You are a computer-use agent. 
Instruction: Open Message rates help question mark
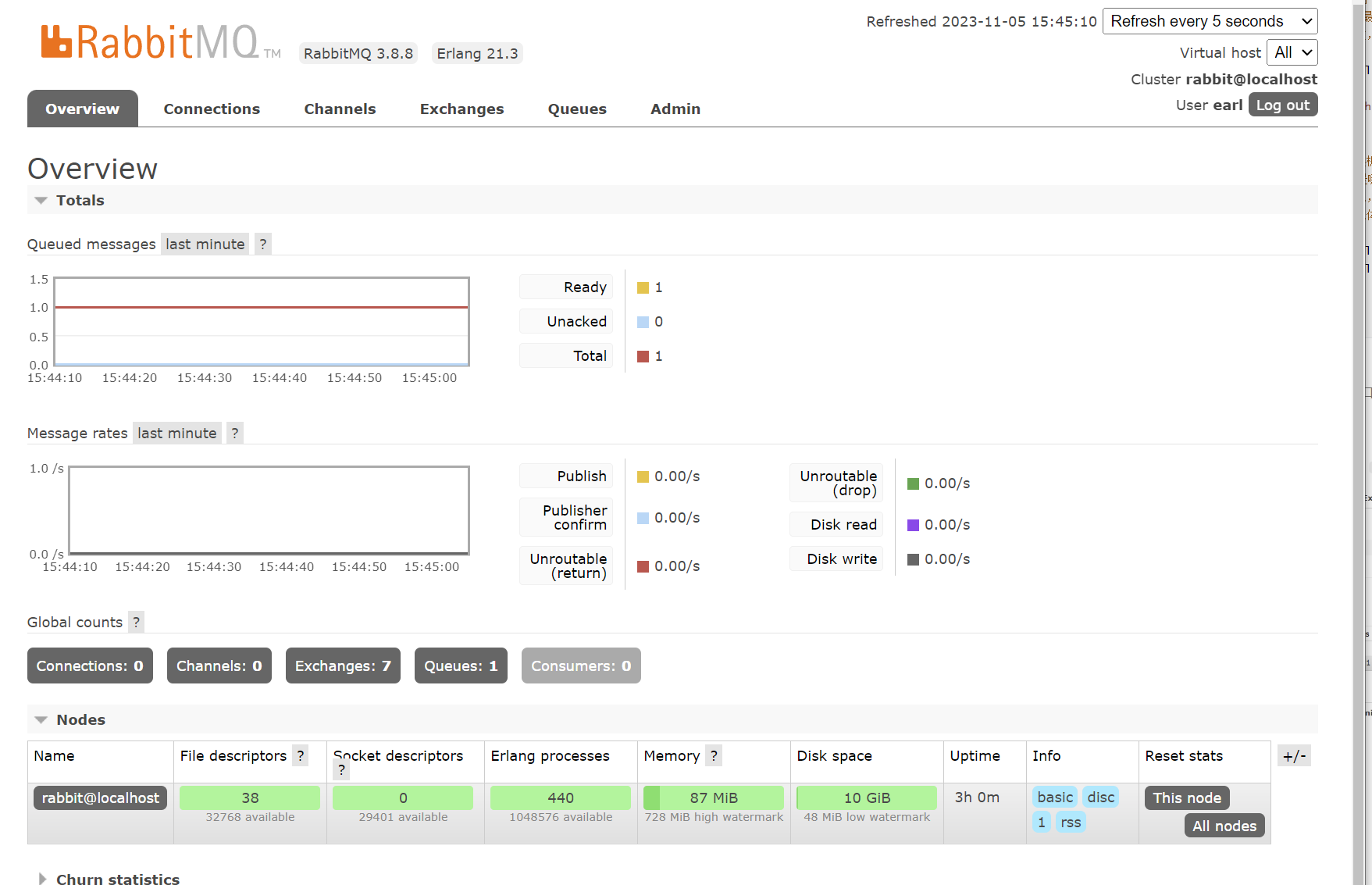(235, 434)
